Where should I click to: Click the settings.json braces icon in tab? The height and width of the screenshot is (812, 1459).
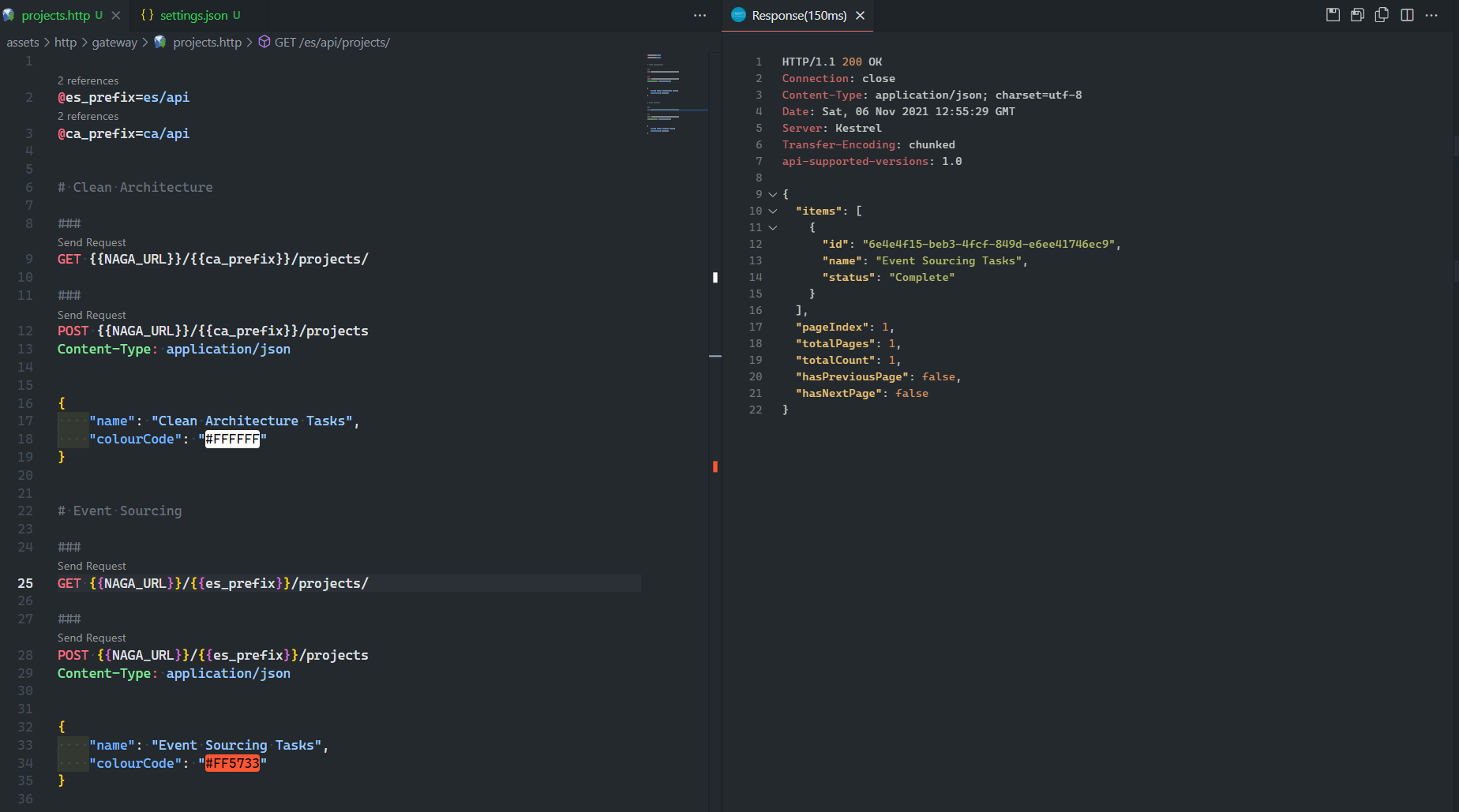147,15
